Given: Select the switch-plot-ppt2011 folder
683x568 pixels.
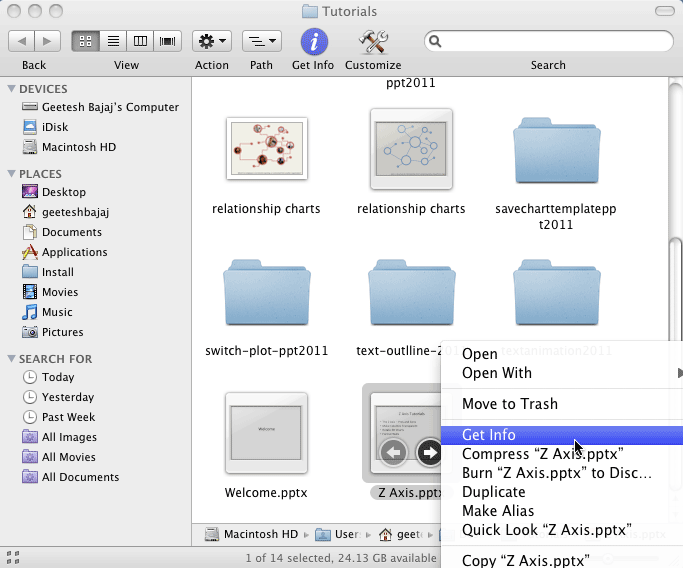Looking at the screenshot, I should [x=267, y=292].
